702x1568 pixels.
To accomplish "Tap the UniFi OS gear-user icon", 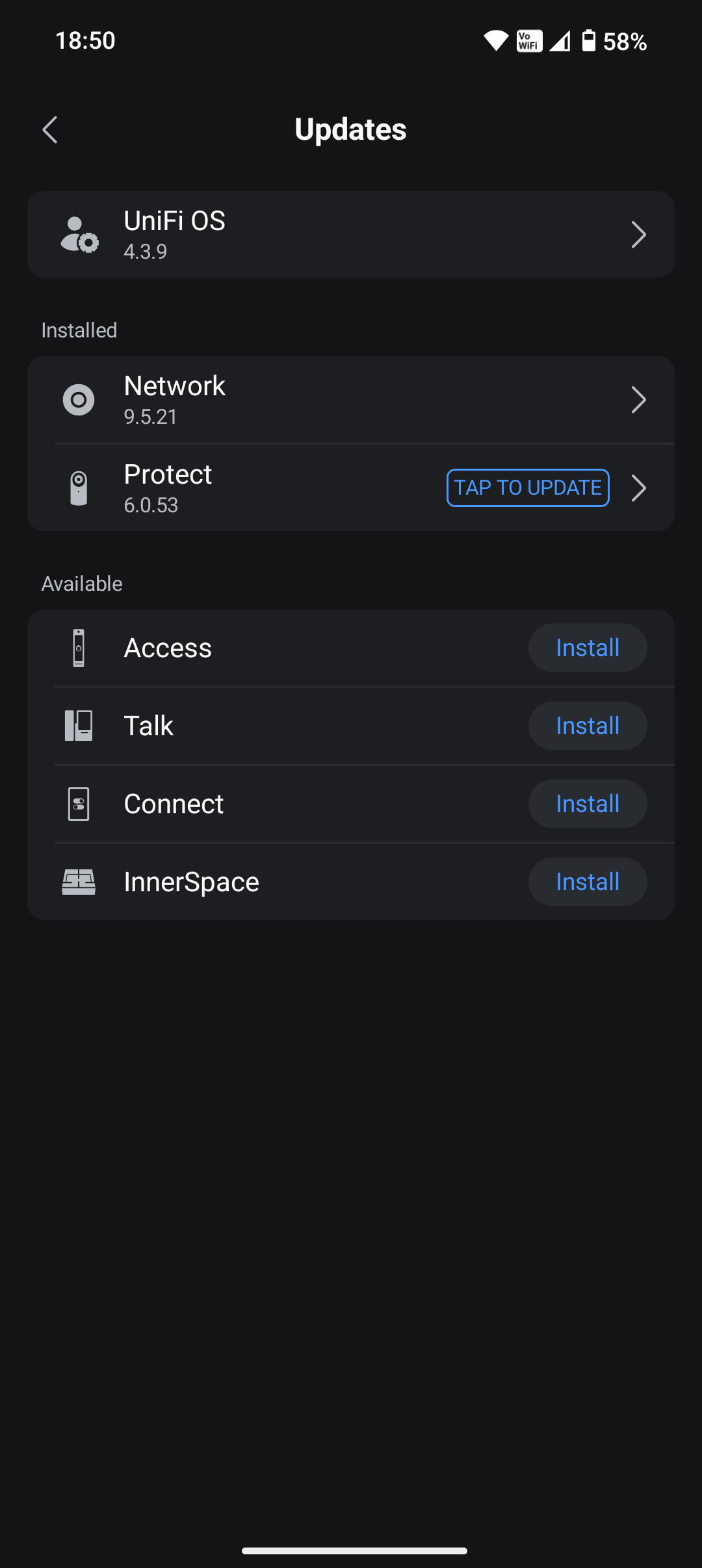I will 79,235.
